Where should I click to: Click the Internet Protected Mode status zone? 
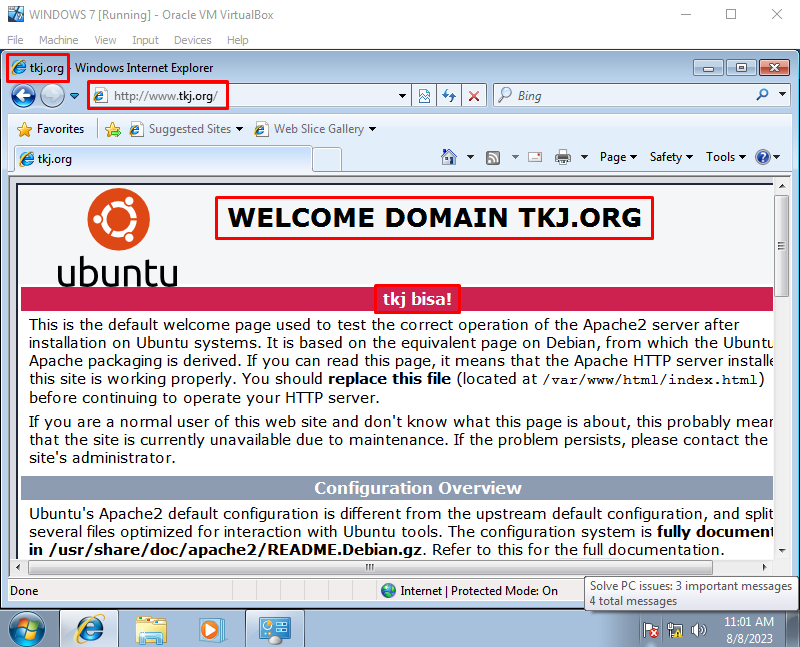click(469, 591)
